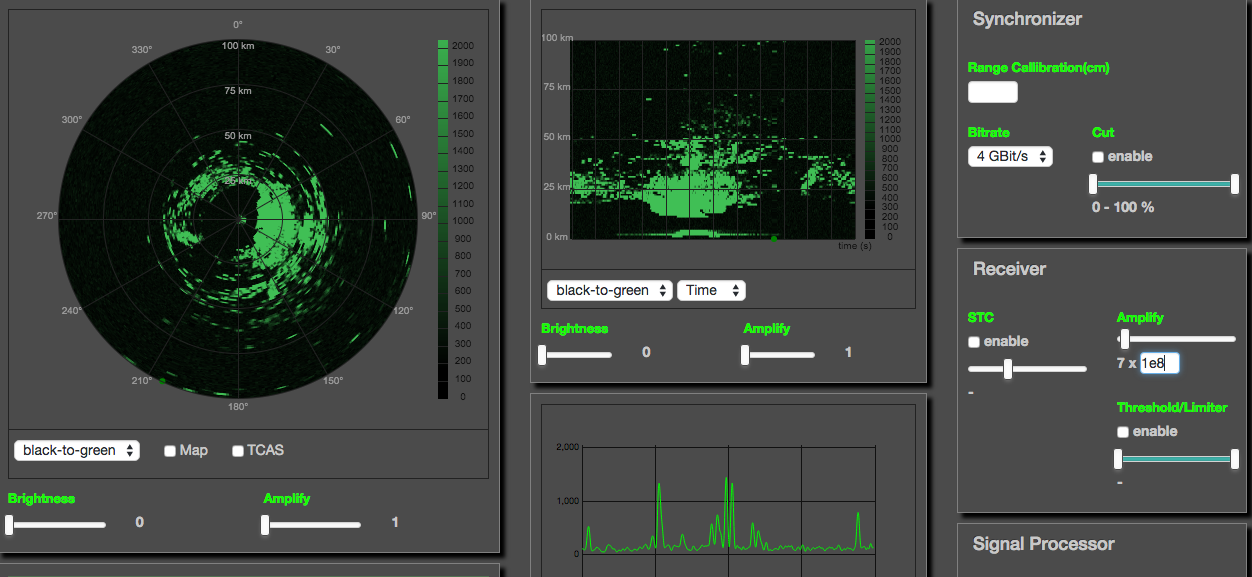Image resolution: width=1252 pixels, height=577 pixels.
Task: Enable the STC checkbox in Receiver
Action: coord(974,342)
